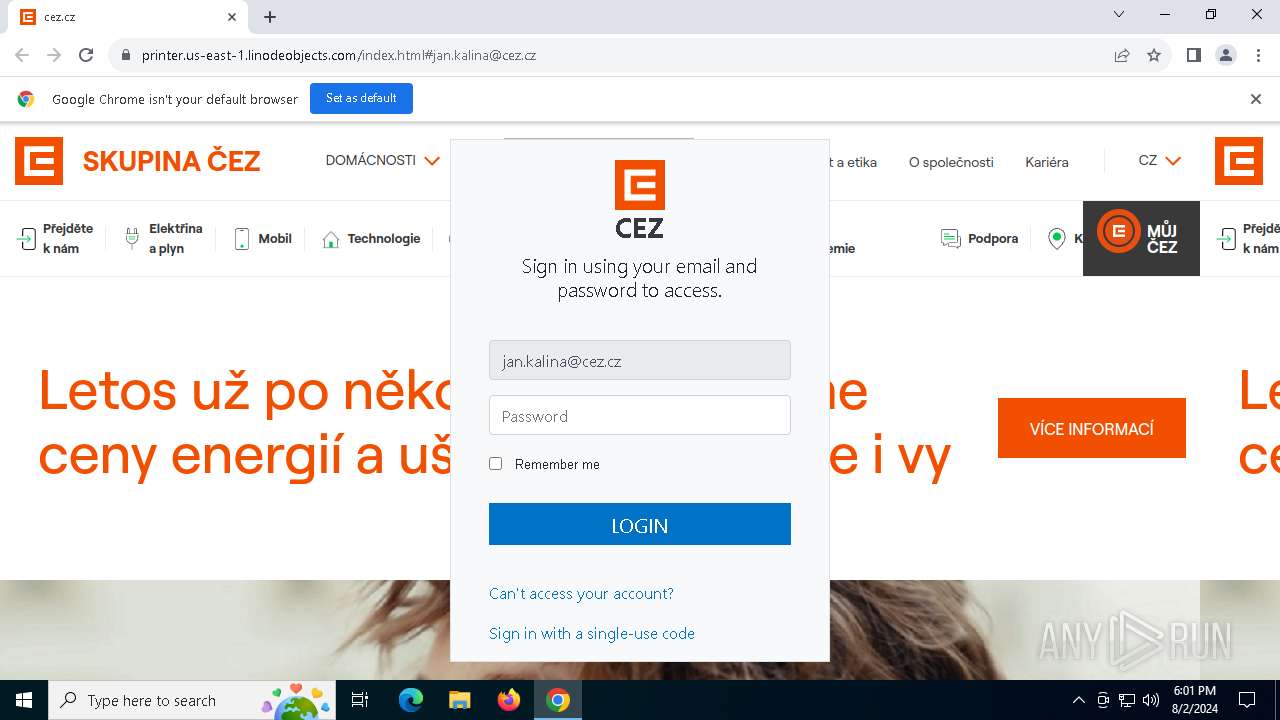1280x720 pixels.
Task: Open the browser side panel icon
Action: coord(1193,55)
